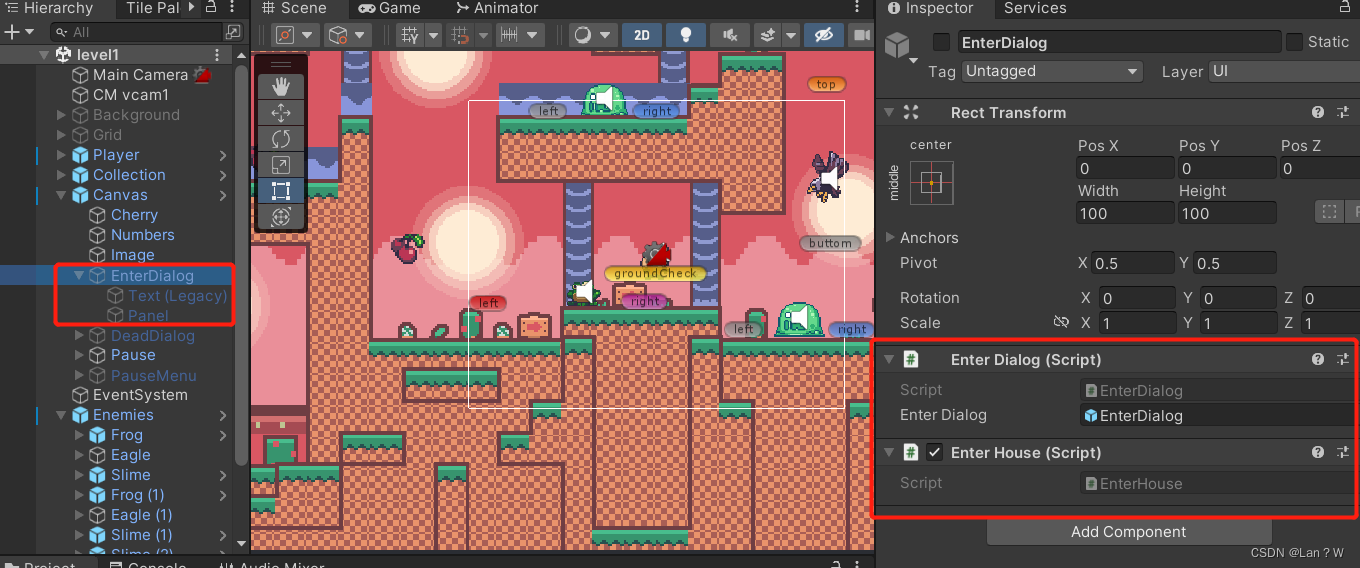Click the Pos X input field
The width and height of the screenshot is (1360, 568).
point(1124,168)
